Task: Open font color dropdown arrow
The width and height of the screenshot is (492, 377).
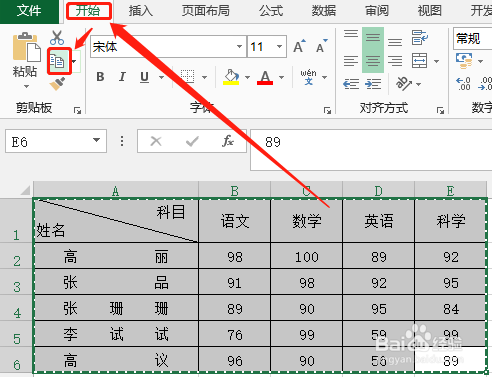Action: (281, 77)
